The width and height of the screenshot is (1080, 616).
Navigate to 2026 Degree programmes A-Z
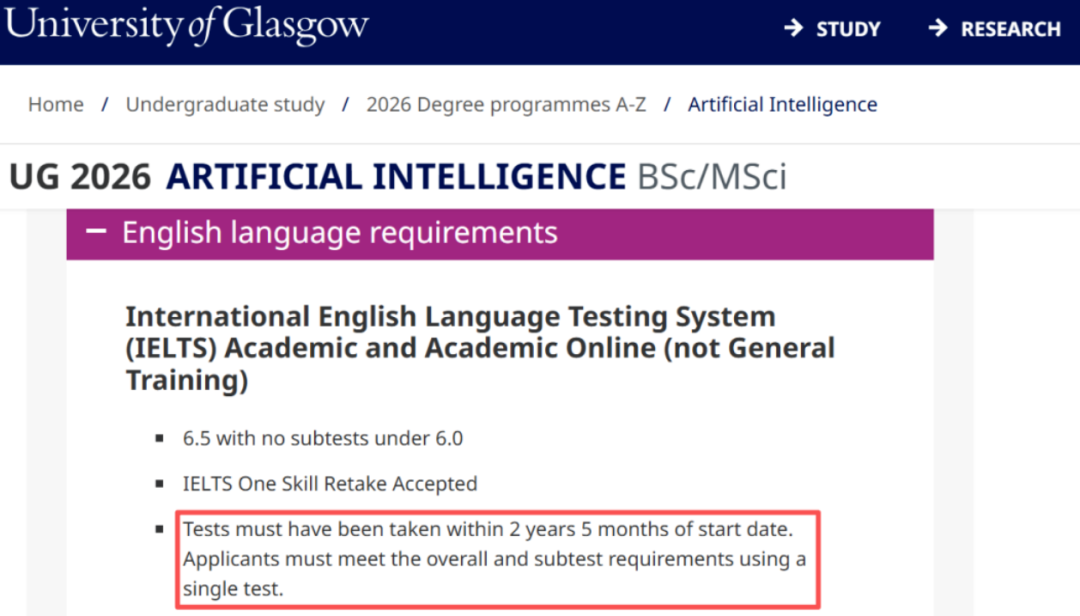click(507, 104)
